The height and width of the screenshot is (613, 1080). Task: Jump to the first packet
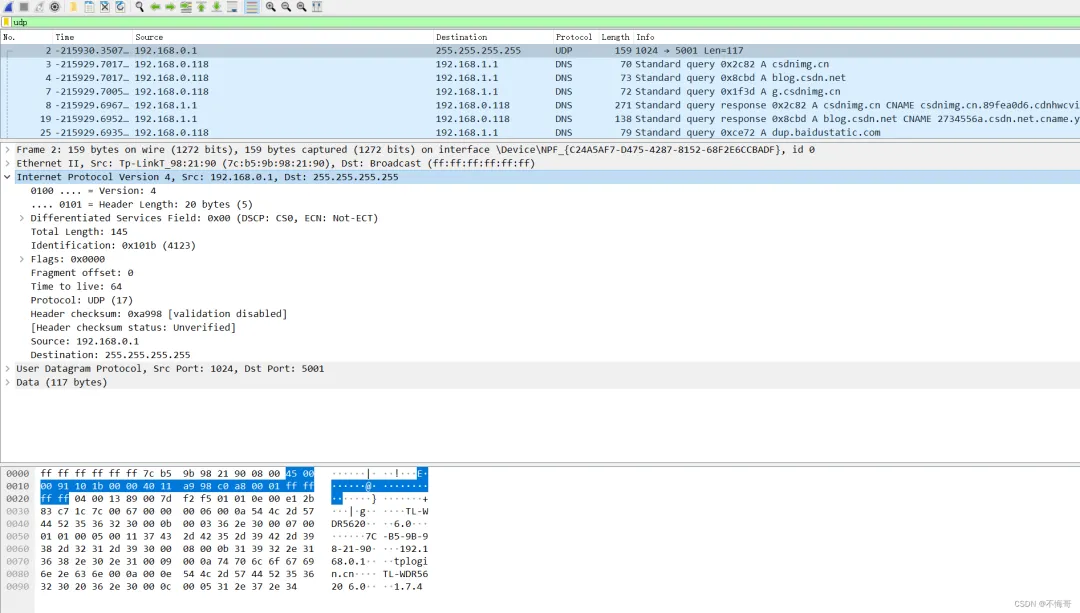point(201,6)
